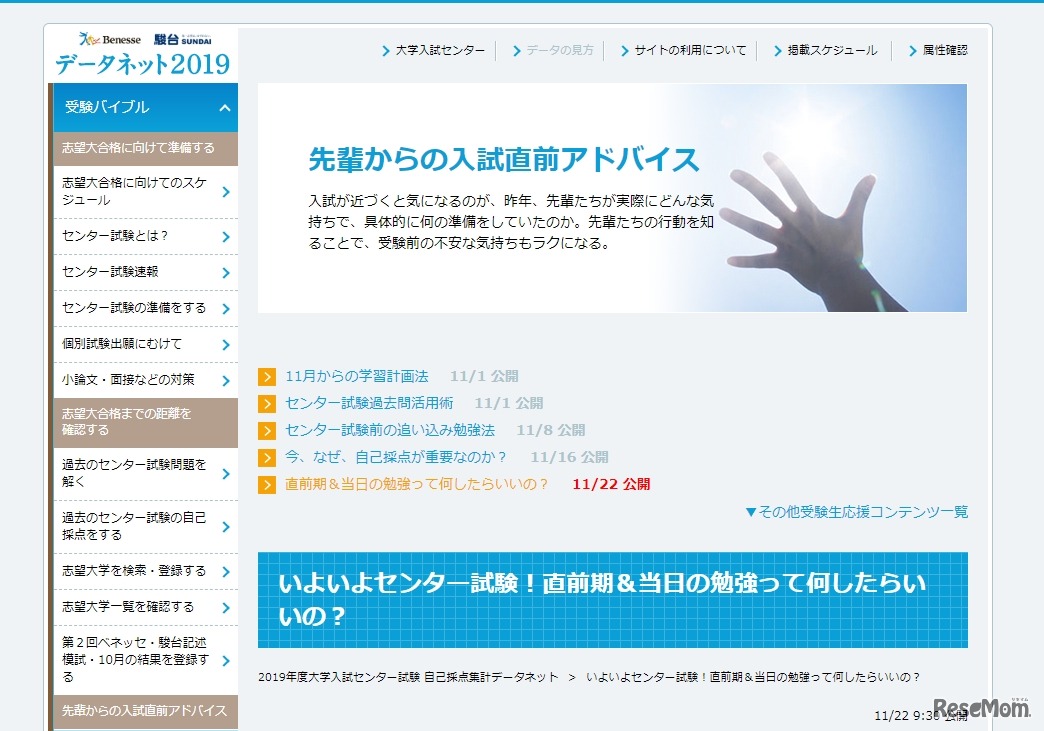Click the arrow on 小論文・面接などの対策

pyautogui.click(x=227, y=380)
